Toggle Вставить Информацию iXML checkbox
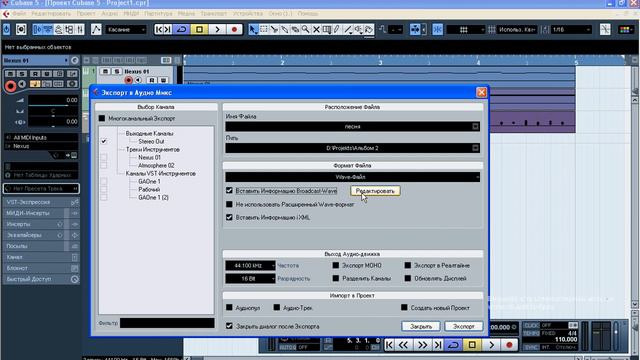The height and width of the screenshot is (360, 640). [229, 218]
